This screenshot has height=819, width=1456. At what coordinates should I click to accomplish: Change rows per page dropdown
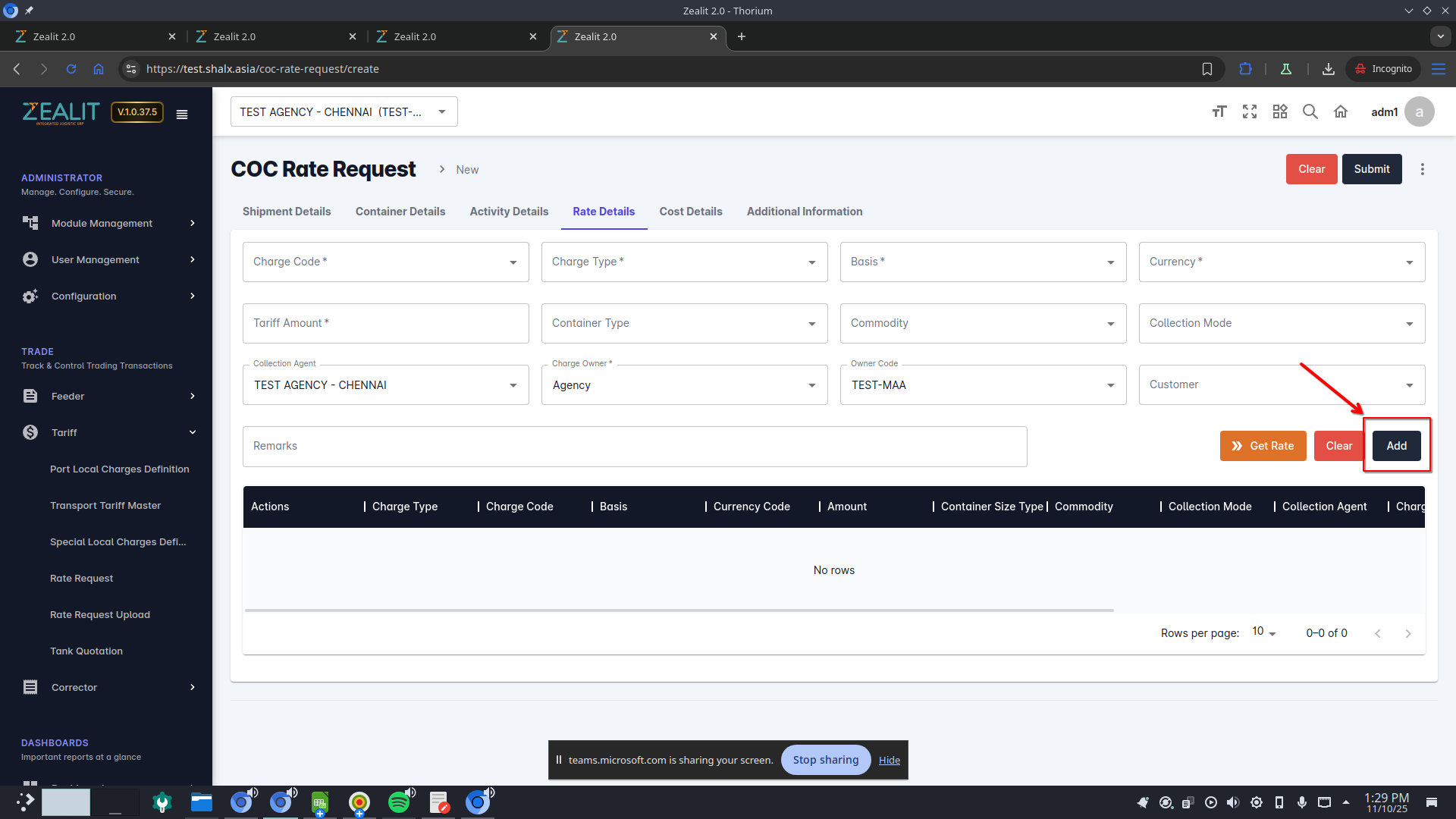pos(1263,632)
